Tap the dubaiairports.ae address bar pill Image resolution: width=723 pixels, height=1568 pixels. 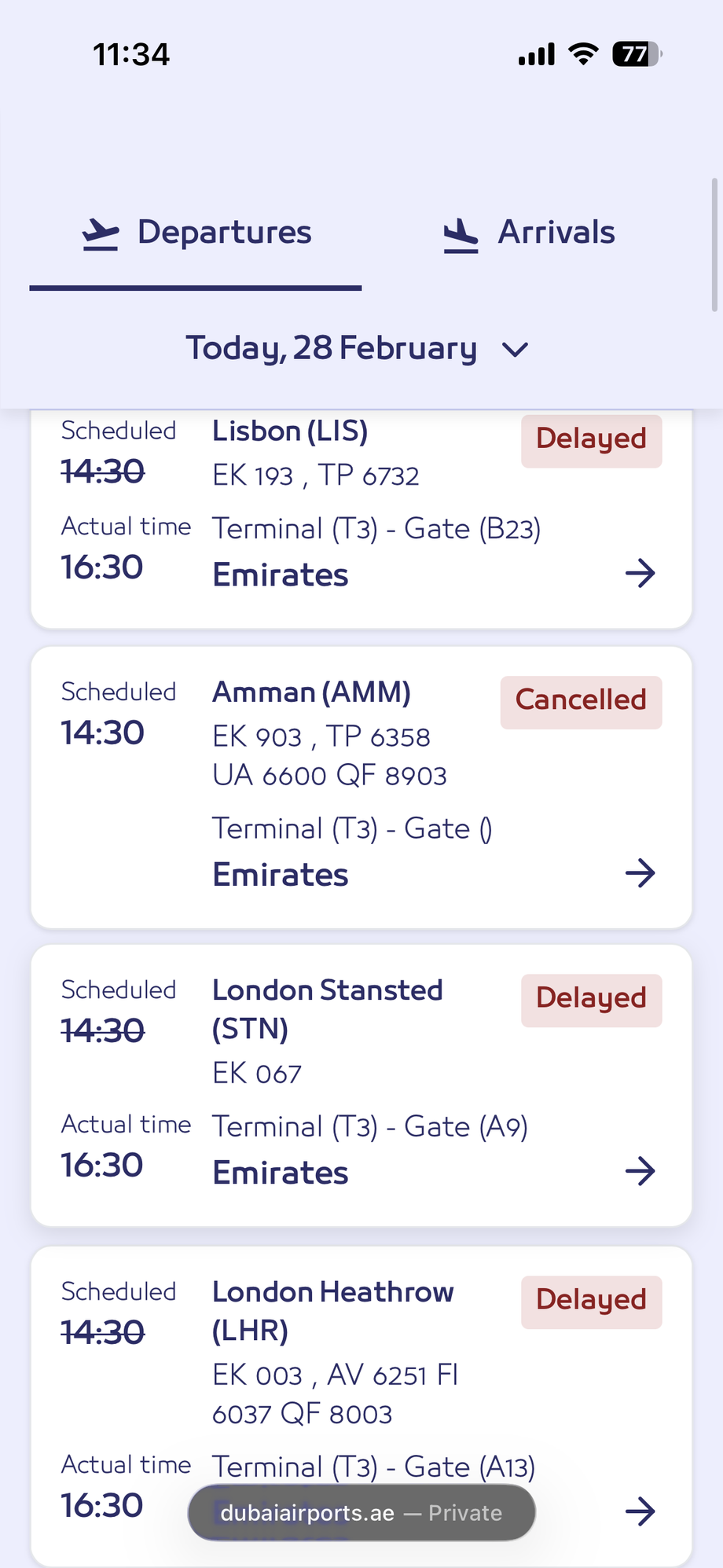point(361,1513)
